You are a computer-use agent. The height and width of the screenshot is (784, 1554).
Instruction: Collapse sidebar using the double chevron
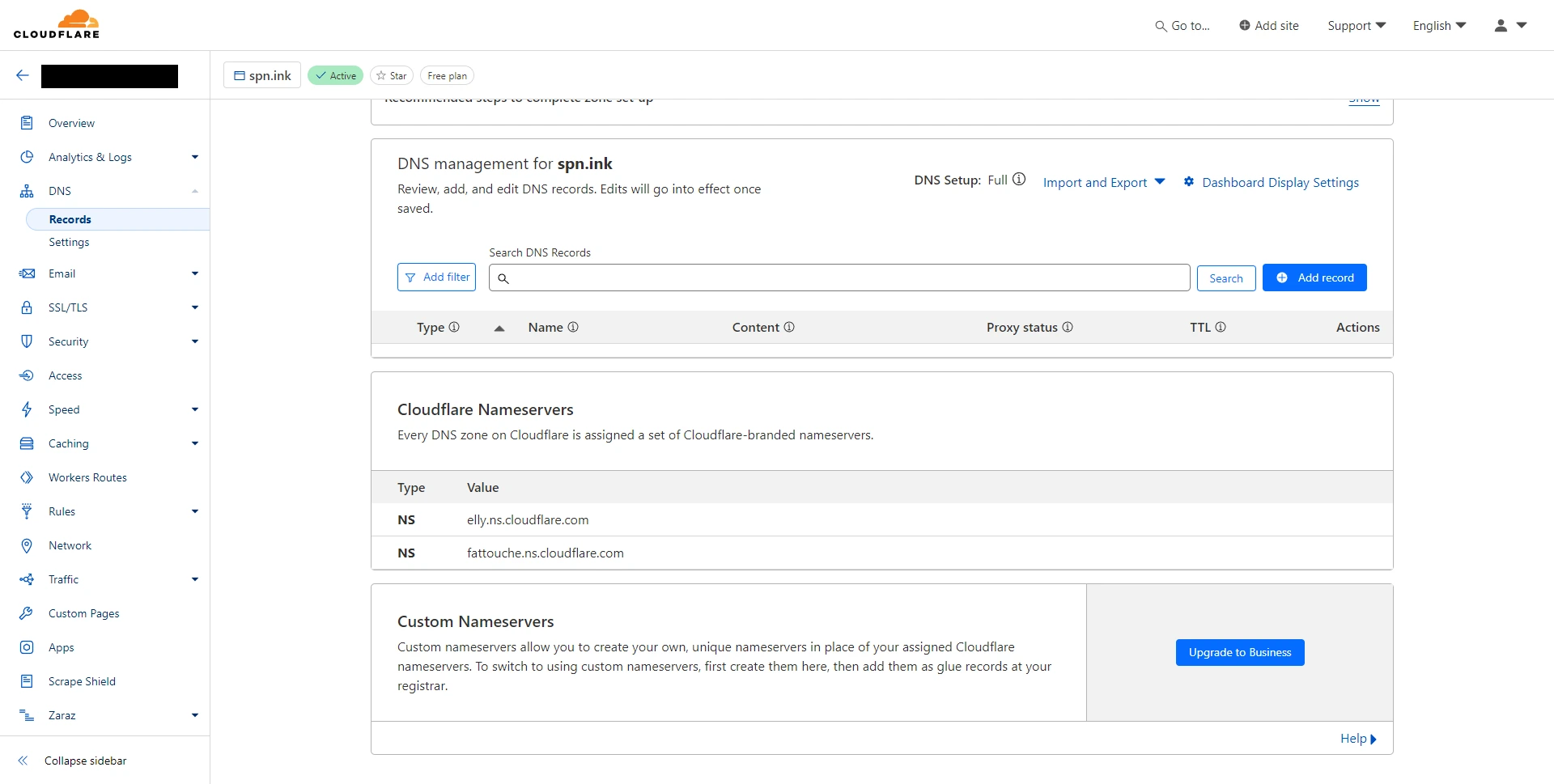tap(23, 761)
